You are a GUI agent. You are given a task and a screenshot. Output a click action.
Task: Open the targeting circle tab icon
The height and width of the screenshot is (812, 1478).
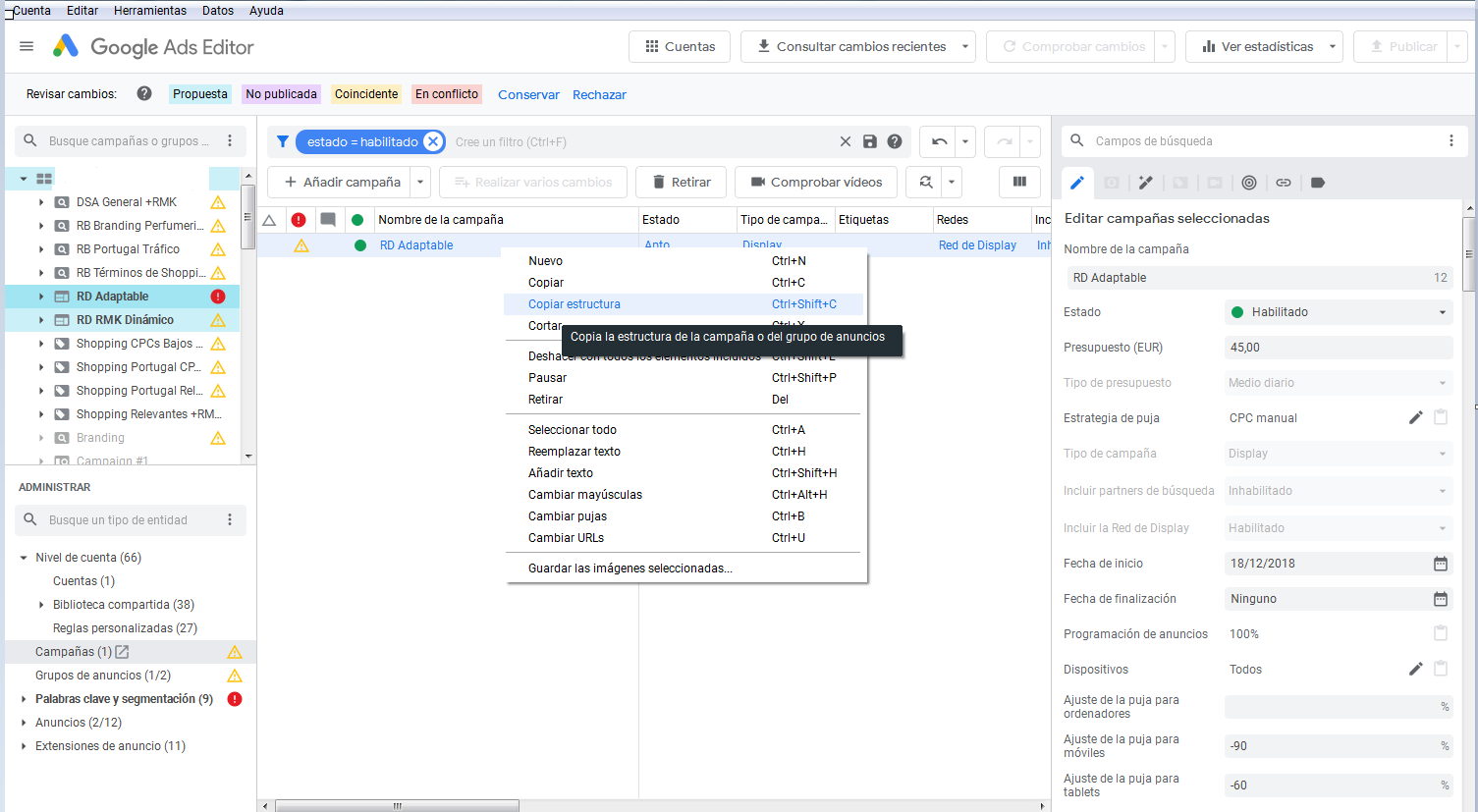tap(1249, 183)
